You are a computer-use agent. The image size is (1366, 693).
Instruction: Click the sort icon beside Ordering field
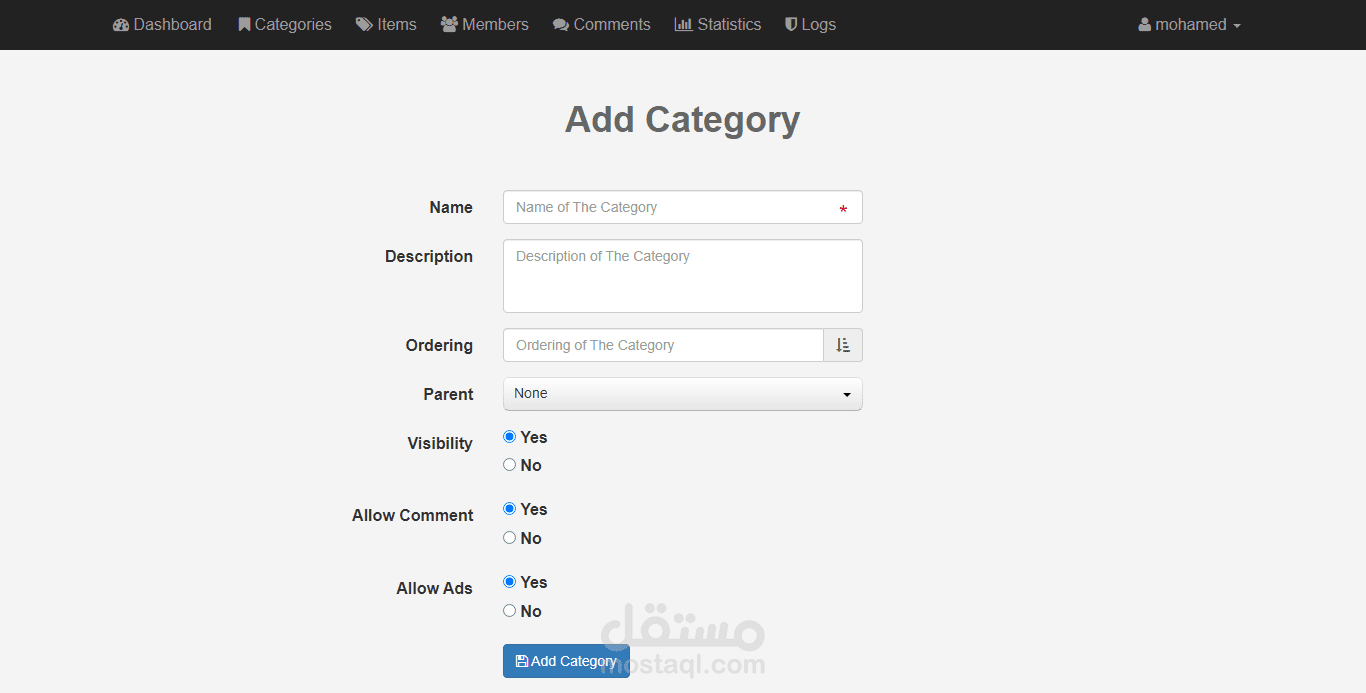tap(843, 345)
